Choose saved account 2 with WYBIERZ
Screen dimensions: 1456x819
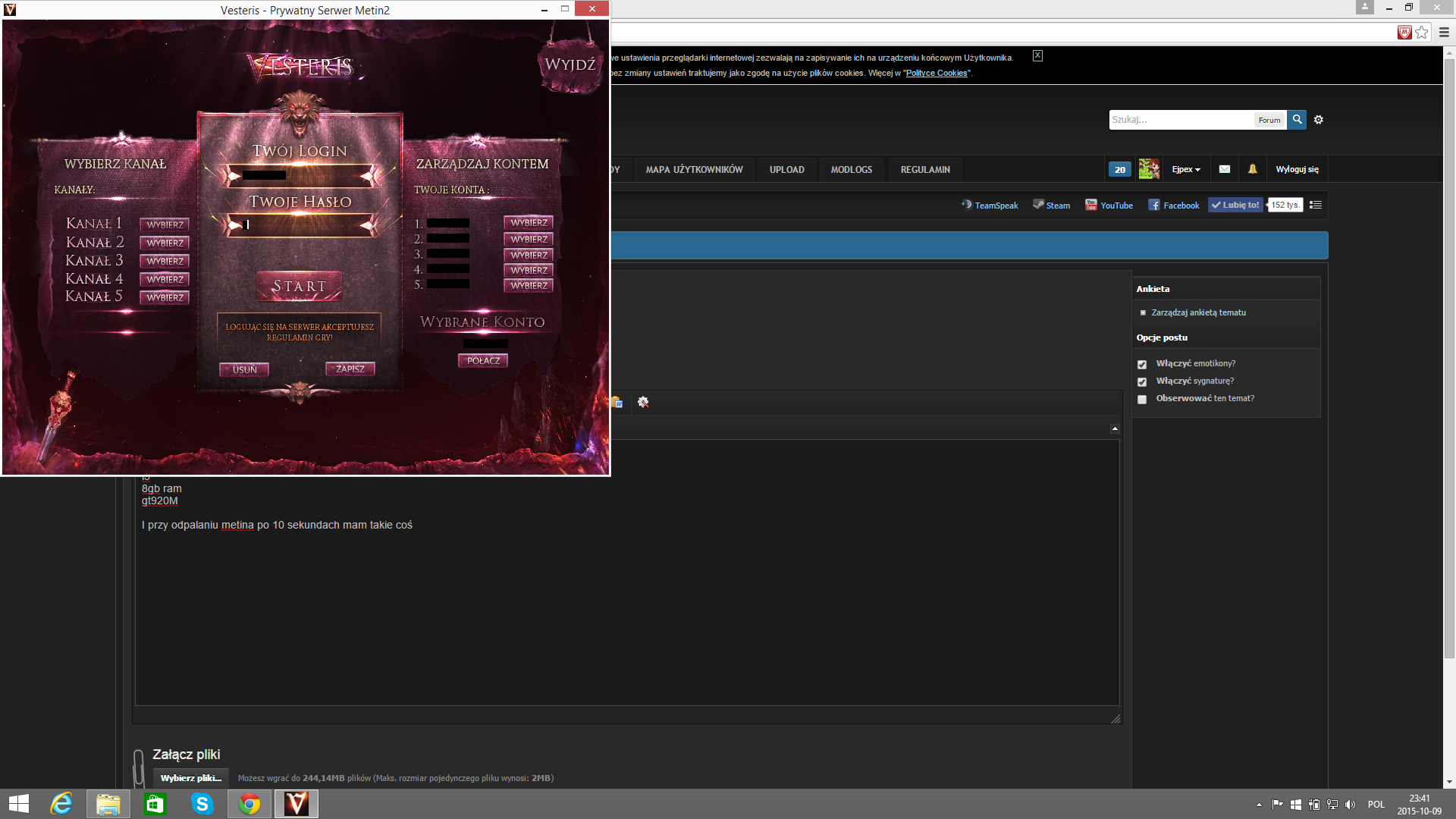pyautogui.click(x=529, y=239)
